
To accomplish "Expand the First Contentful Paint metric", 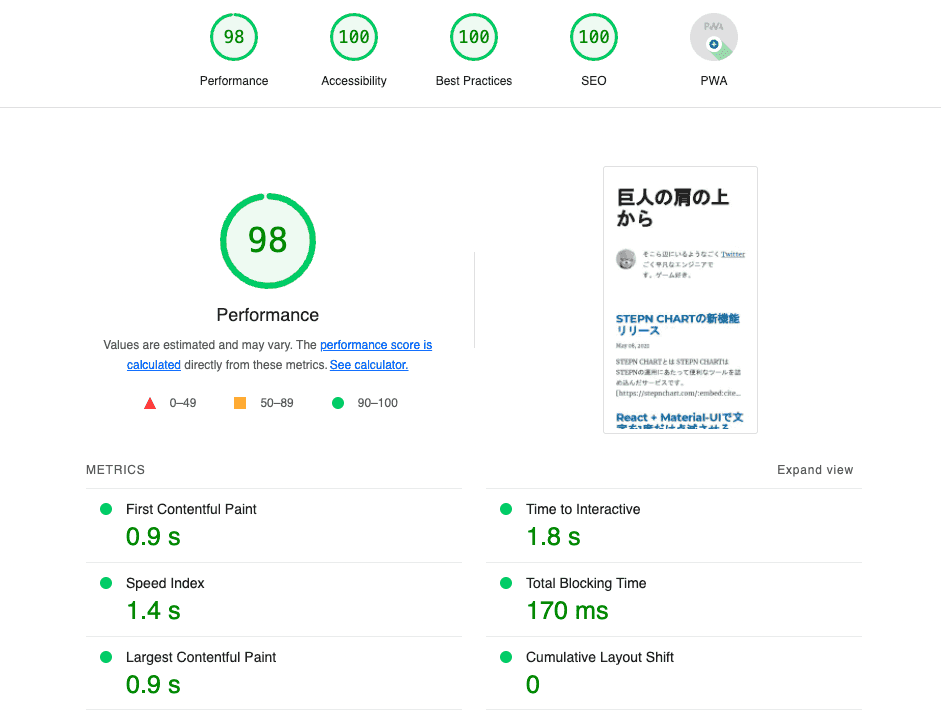I will coord(191,509).
